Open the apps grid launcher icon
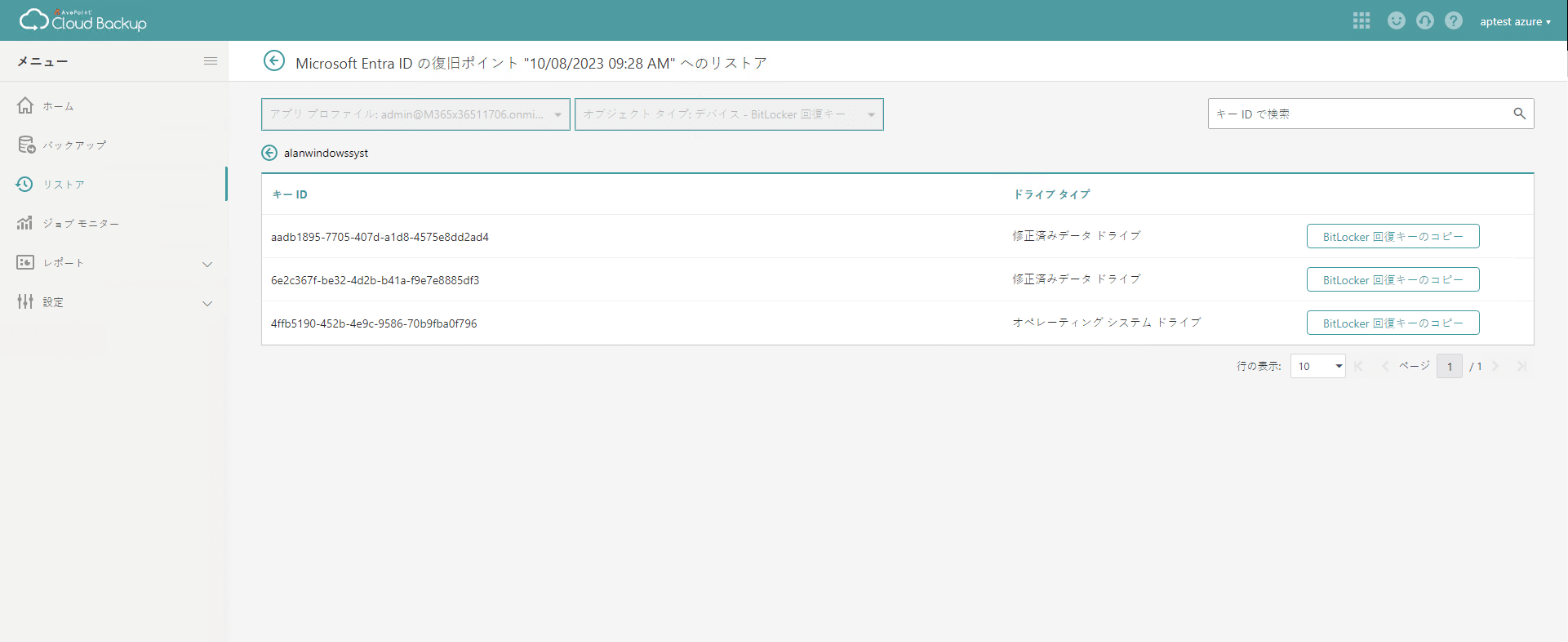The width and height of the screenshot is (1568, 642). tap(1361, 20)
